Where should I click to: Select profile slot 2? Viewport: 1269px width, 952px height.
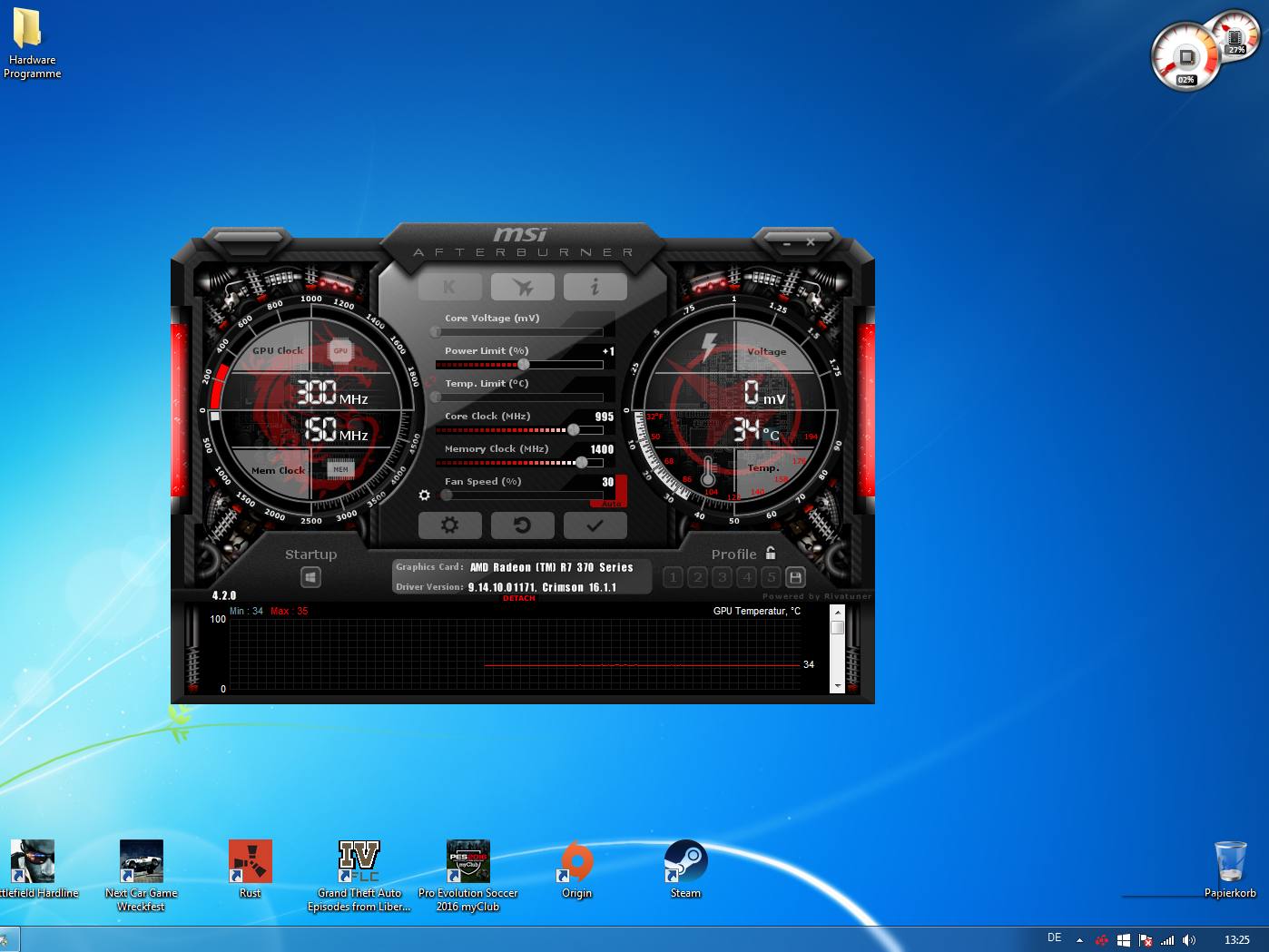697,577
